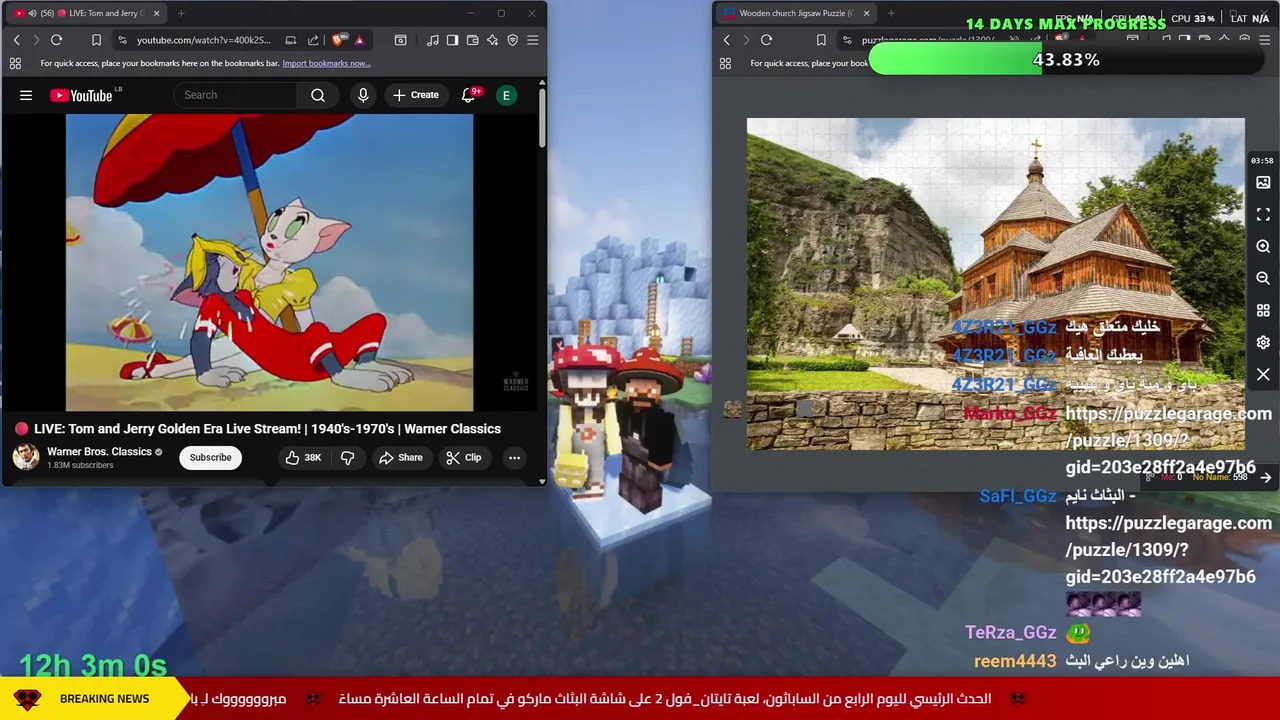Dislike the Tom and Jerry video
The height and width of the screenshot is (720, 1280).
(348, 457)
